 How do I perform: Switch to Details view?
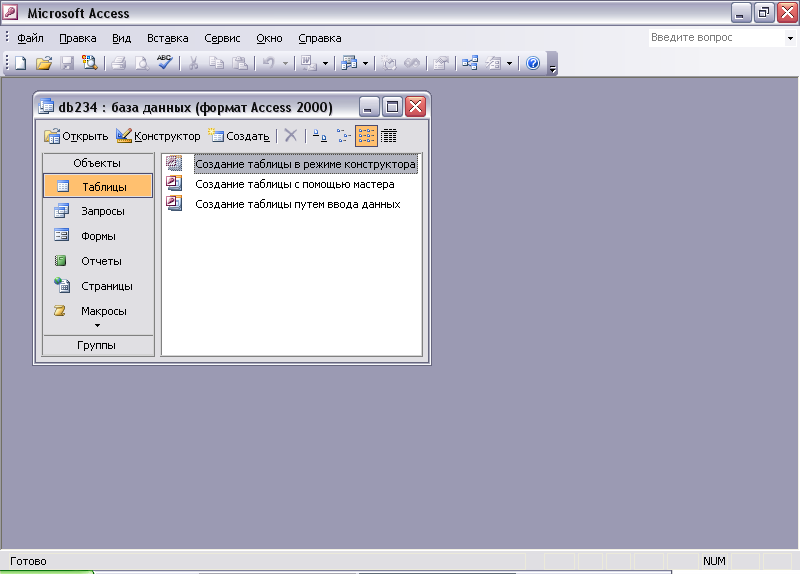click(x=389, y=136)
